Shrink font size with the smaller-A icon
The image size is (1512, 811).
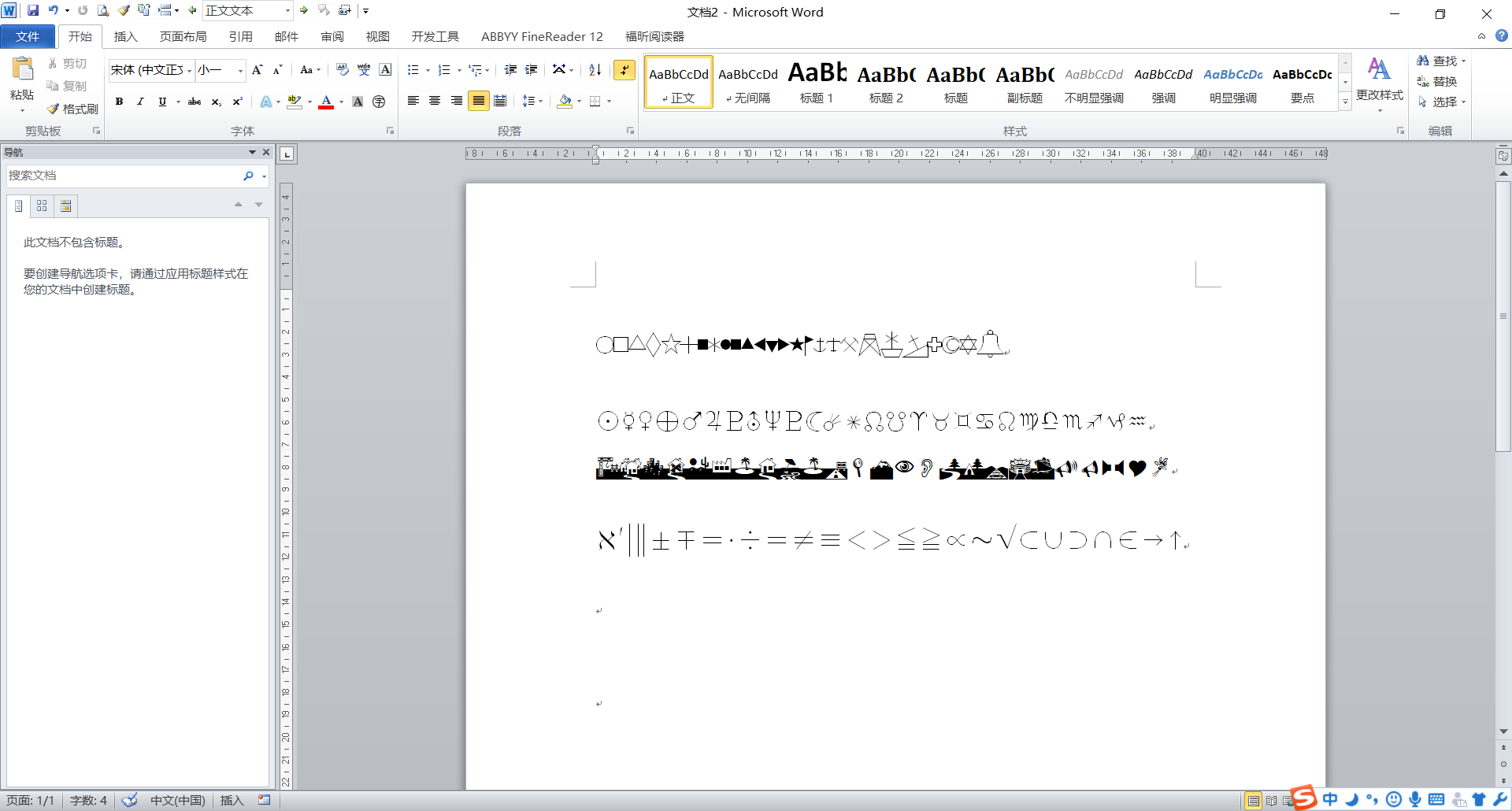tap(277, 70)
